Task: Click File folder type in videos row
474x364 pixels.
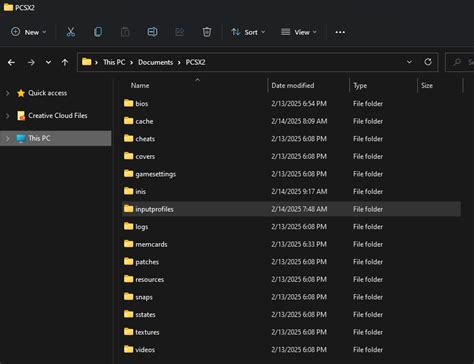Action: [368, 350]
